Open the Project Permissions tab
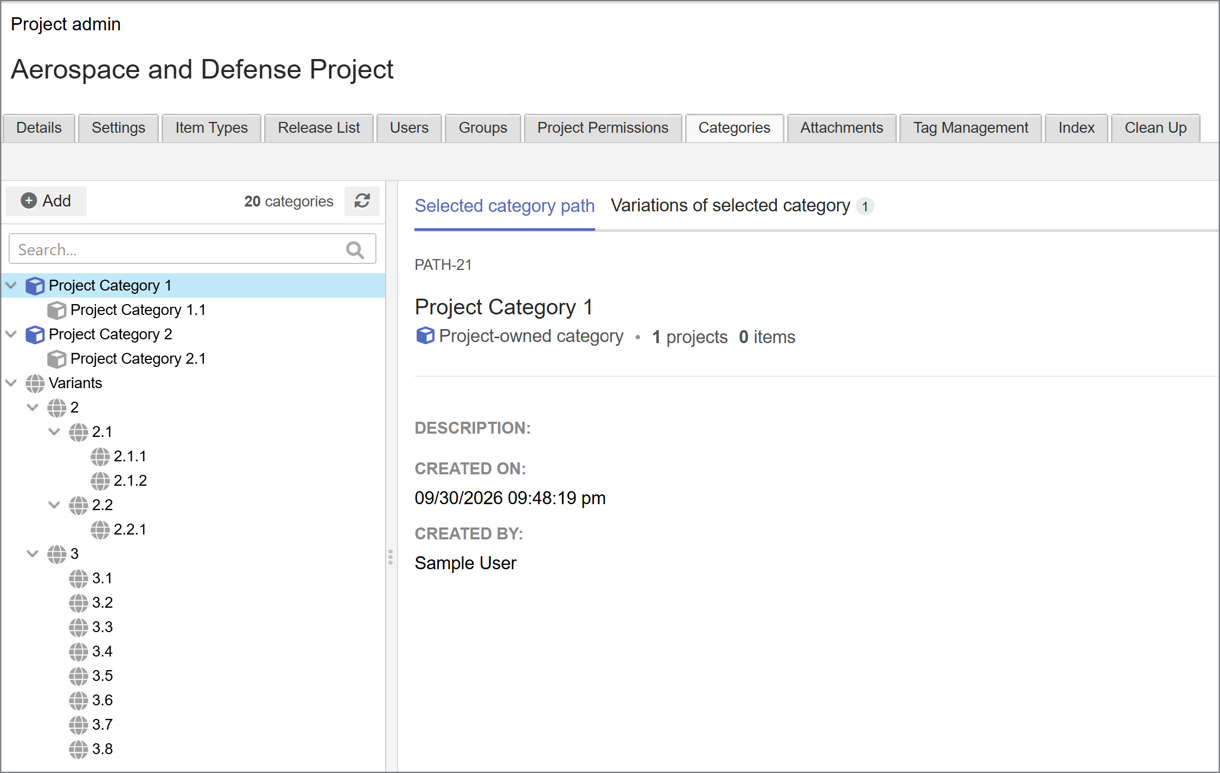 pos(603,128)
